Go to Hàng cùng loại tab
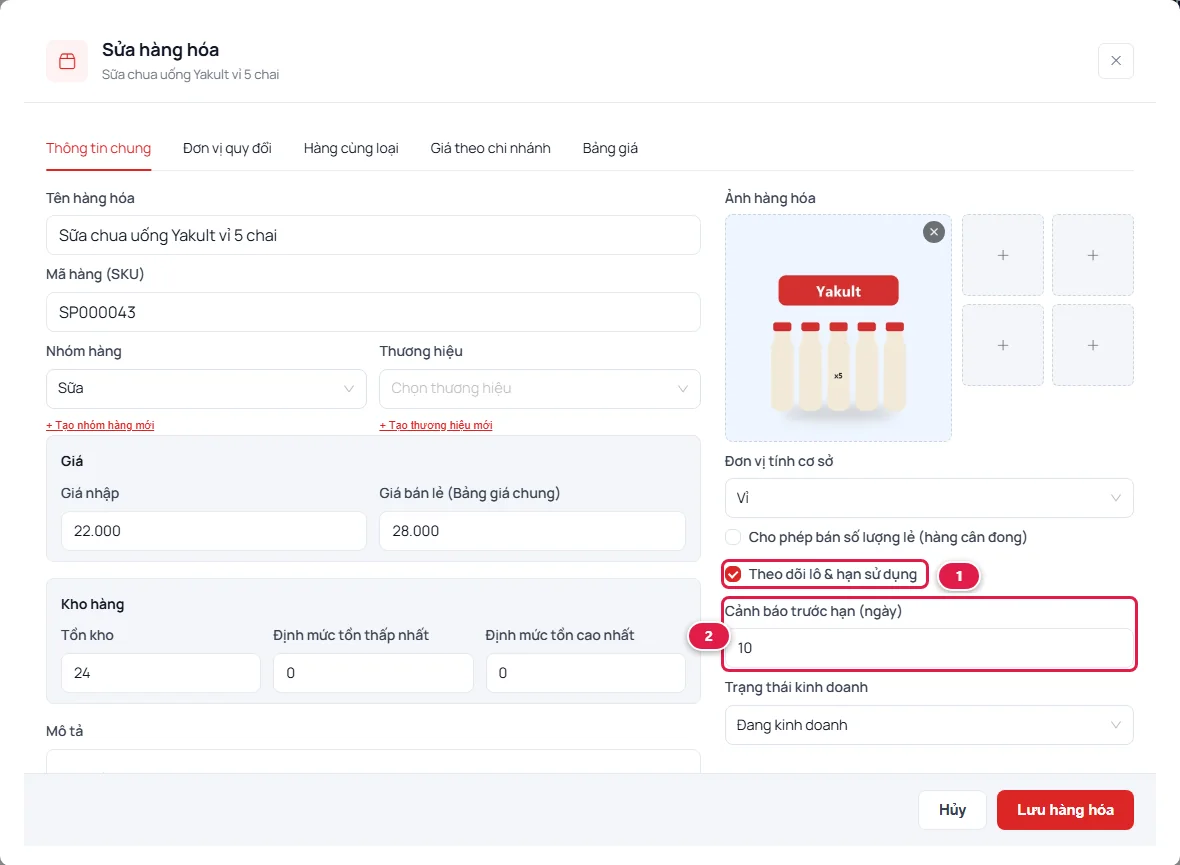This screenshot has height=865, width=1180. coord(351,148)
